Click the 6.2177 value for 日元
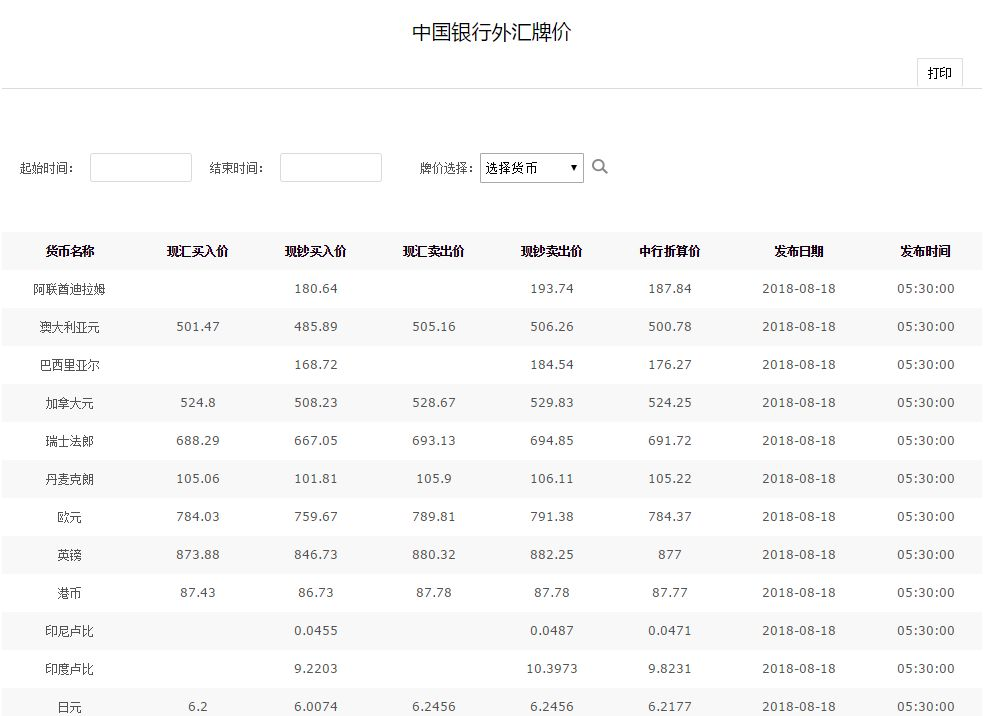 [x=670, y=707]
